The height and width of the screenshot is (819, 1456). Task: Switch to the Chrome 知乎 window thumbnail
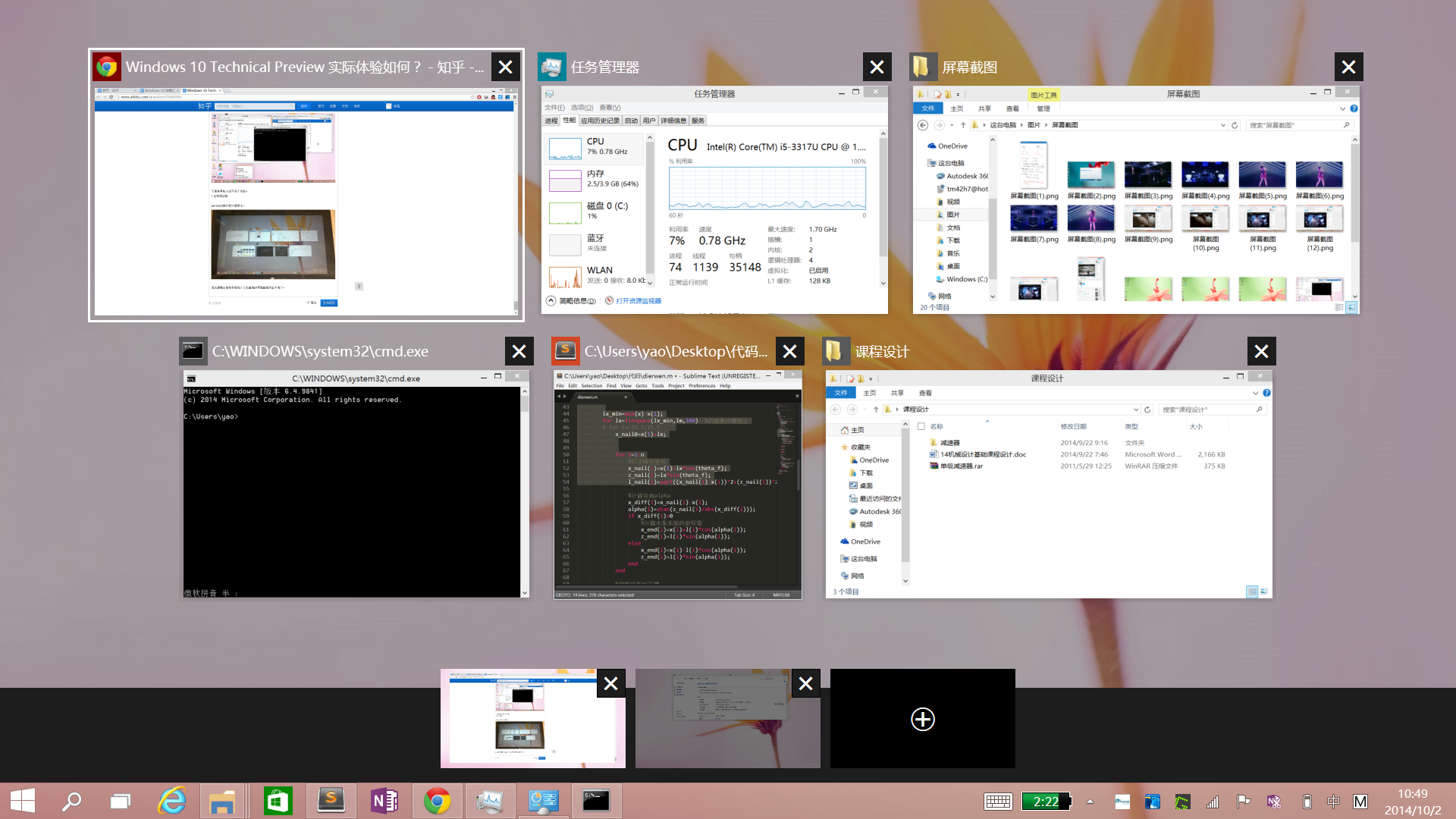[x=306, y=202]
